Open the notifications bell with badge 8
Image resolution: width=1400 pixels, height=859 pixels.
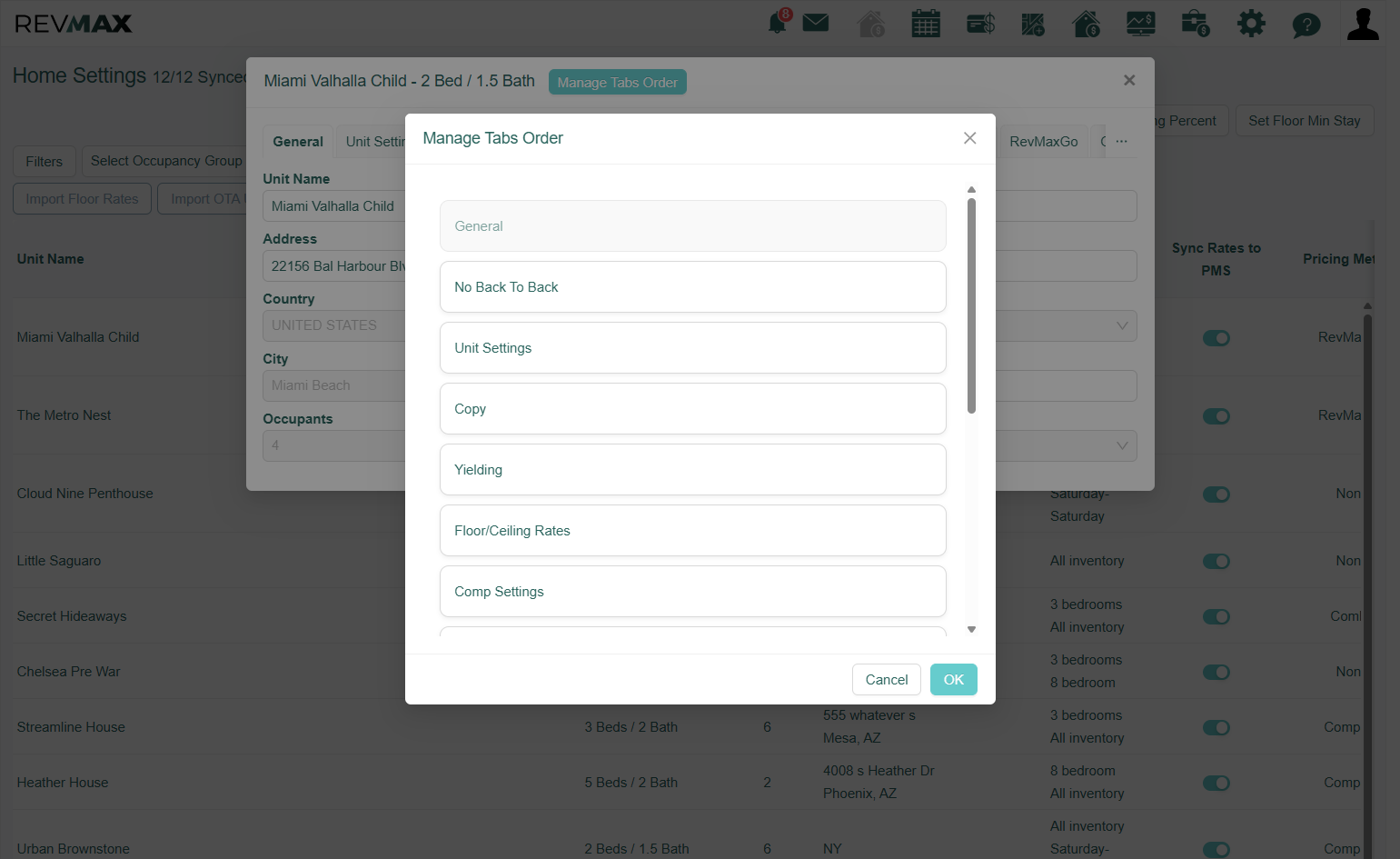point(779,23)
